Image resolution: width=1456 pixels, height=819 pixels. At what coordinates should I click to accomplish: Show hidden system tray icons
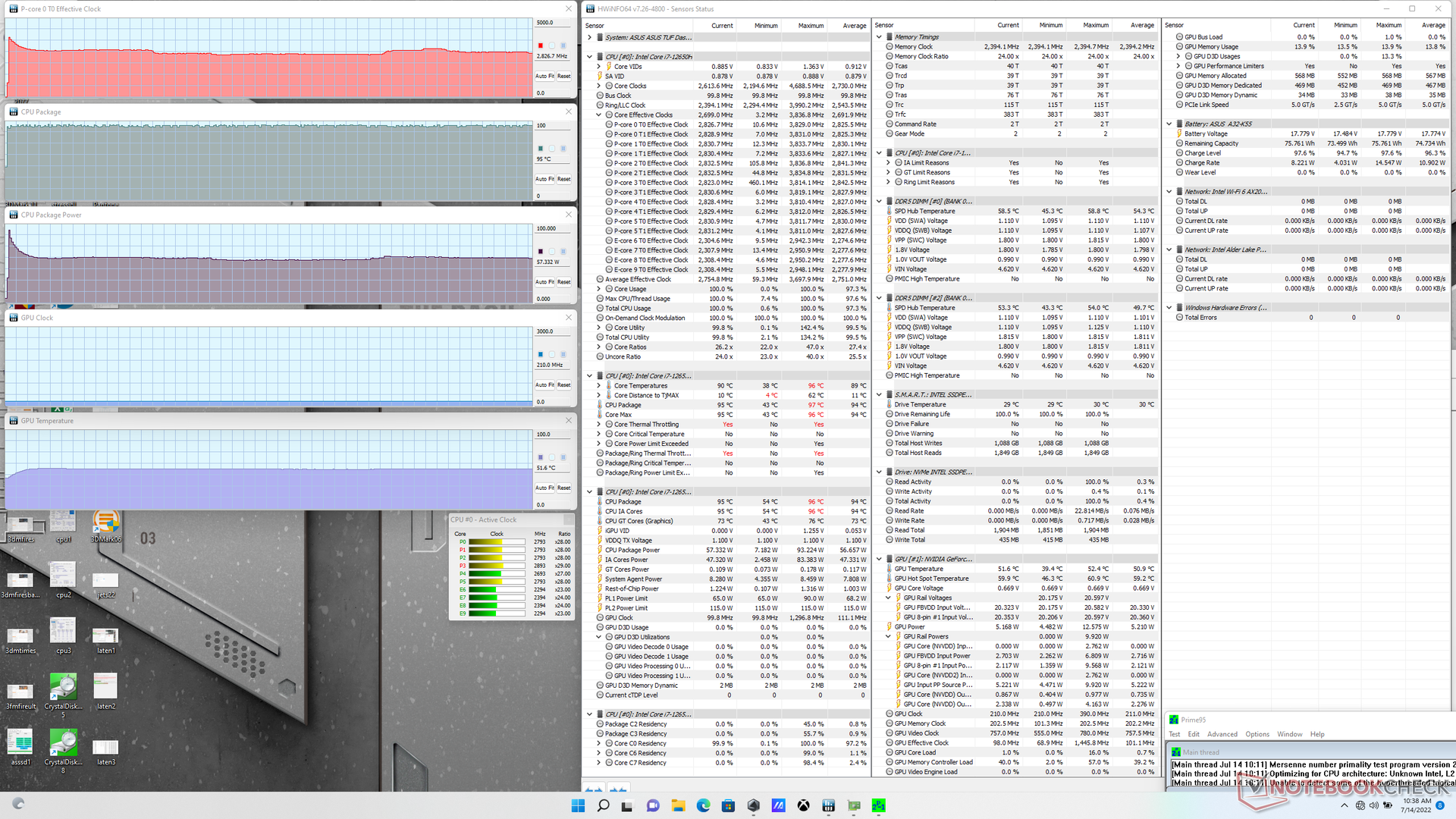click(x=1344, y=805)
